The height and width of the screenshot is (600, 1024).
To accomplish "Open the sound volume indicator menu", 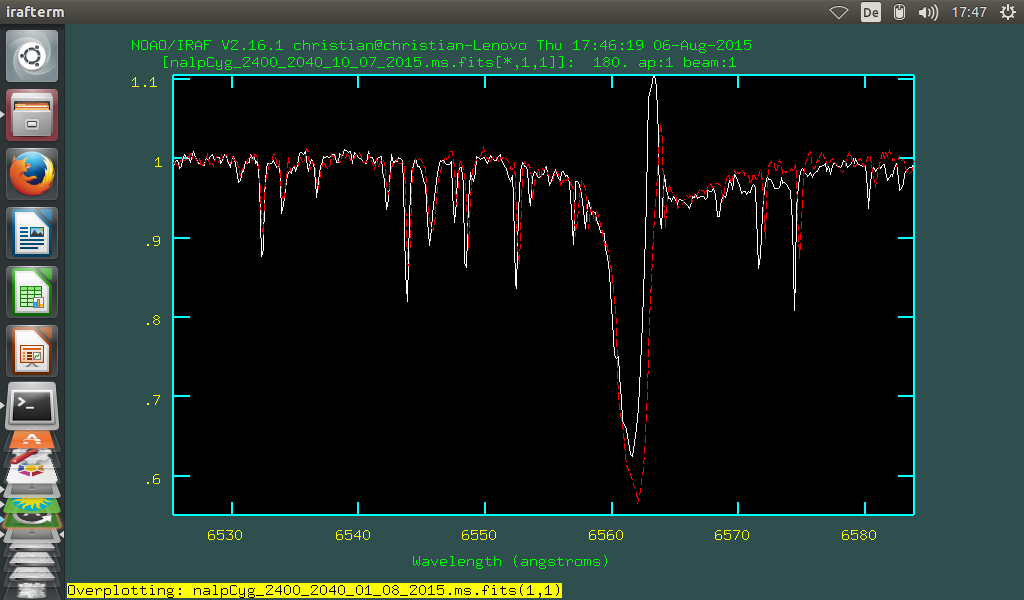I will 928,12.
